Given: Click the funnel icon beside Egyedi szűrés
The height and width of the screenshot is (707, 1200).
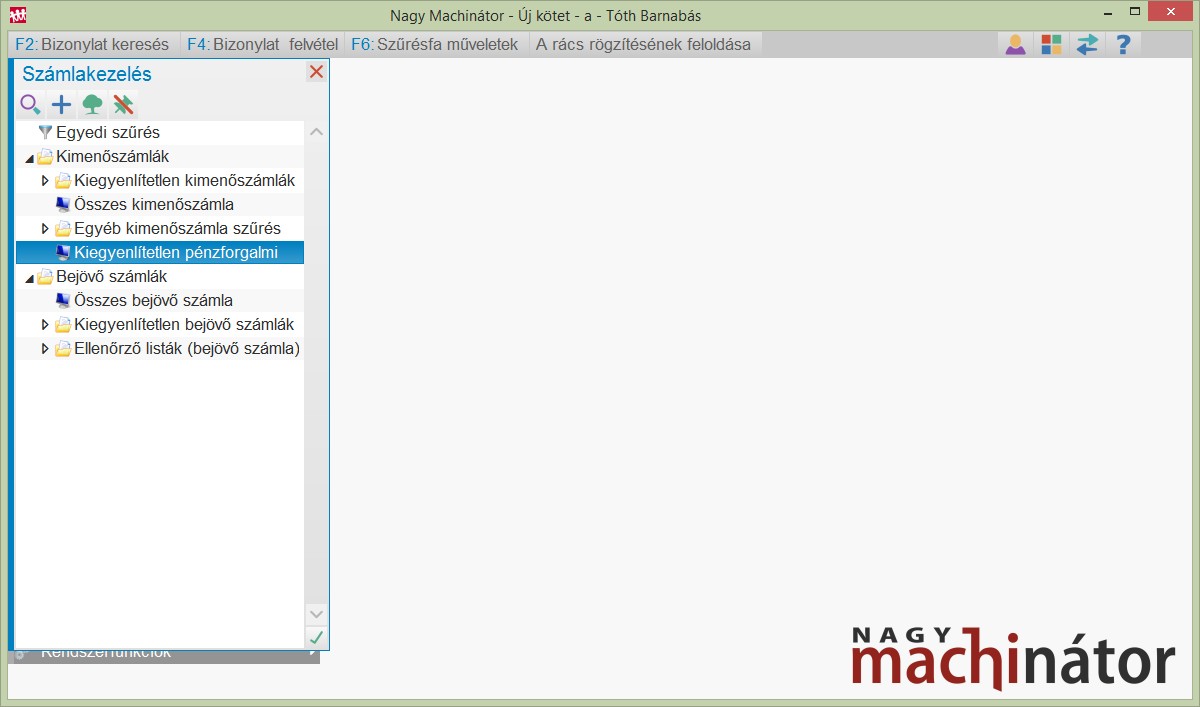Looking at the screenshot, I should pos(45,132).
